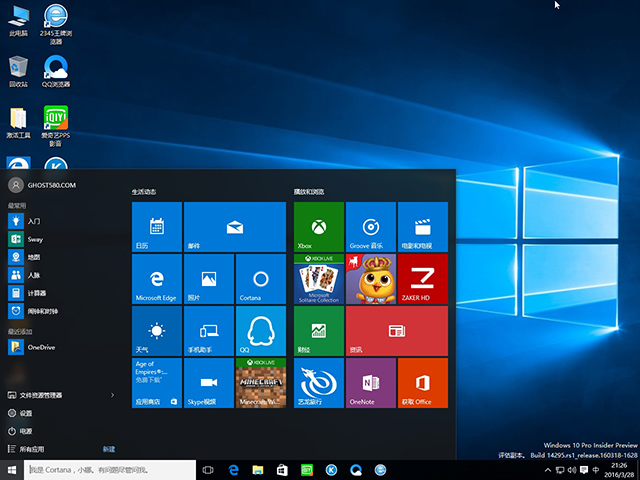640x480 pixels.
Task: Open the Minecraft tile
Action: point(260,383)
